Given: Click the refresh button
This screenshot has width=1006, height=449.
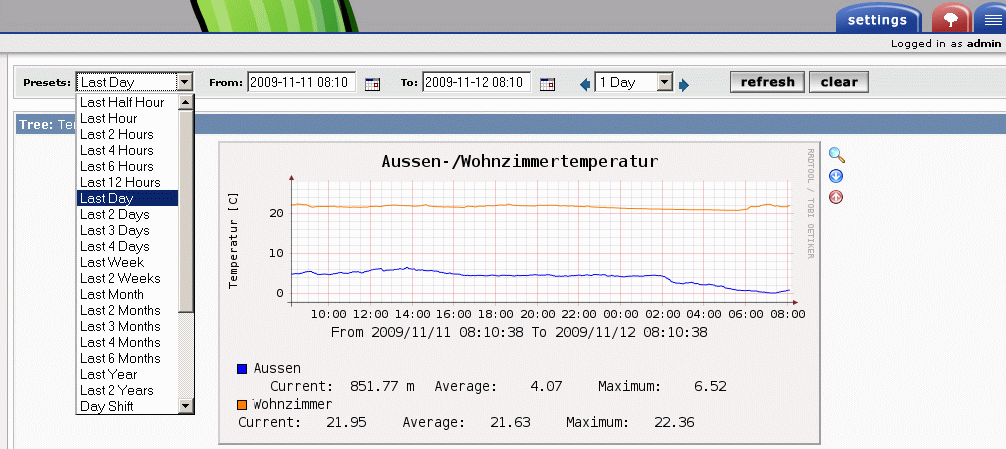Looking at the screenshot, I should [x=767, y=82].
